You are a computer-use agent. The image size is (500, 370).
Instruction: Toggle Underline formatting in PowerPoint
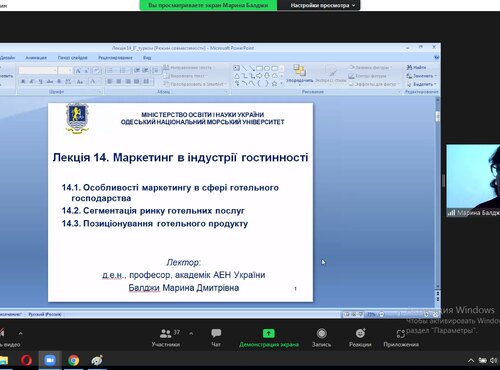click(x=40, y=81)
